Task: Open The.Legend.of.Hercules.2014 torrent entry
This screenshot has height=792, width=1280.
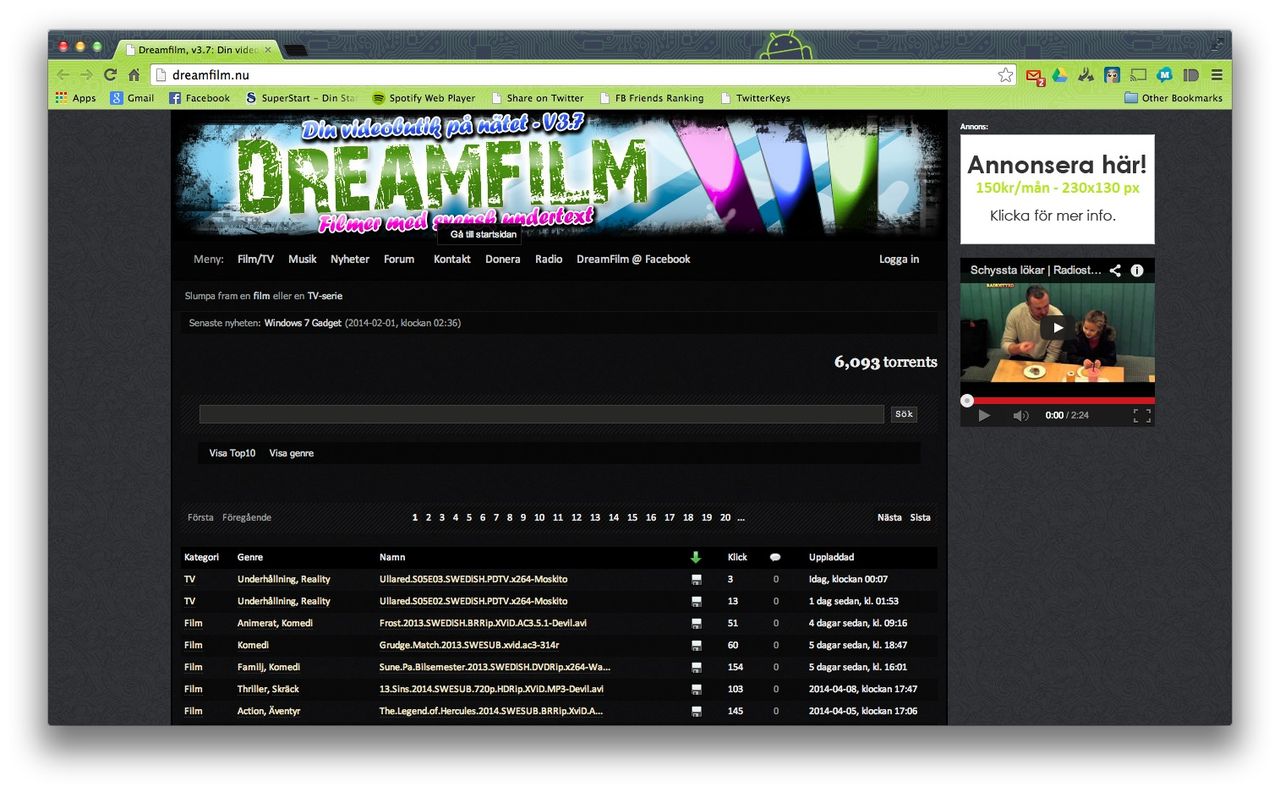Action: (x=491, y=711)
